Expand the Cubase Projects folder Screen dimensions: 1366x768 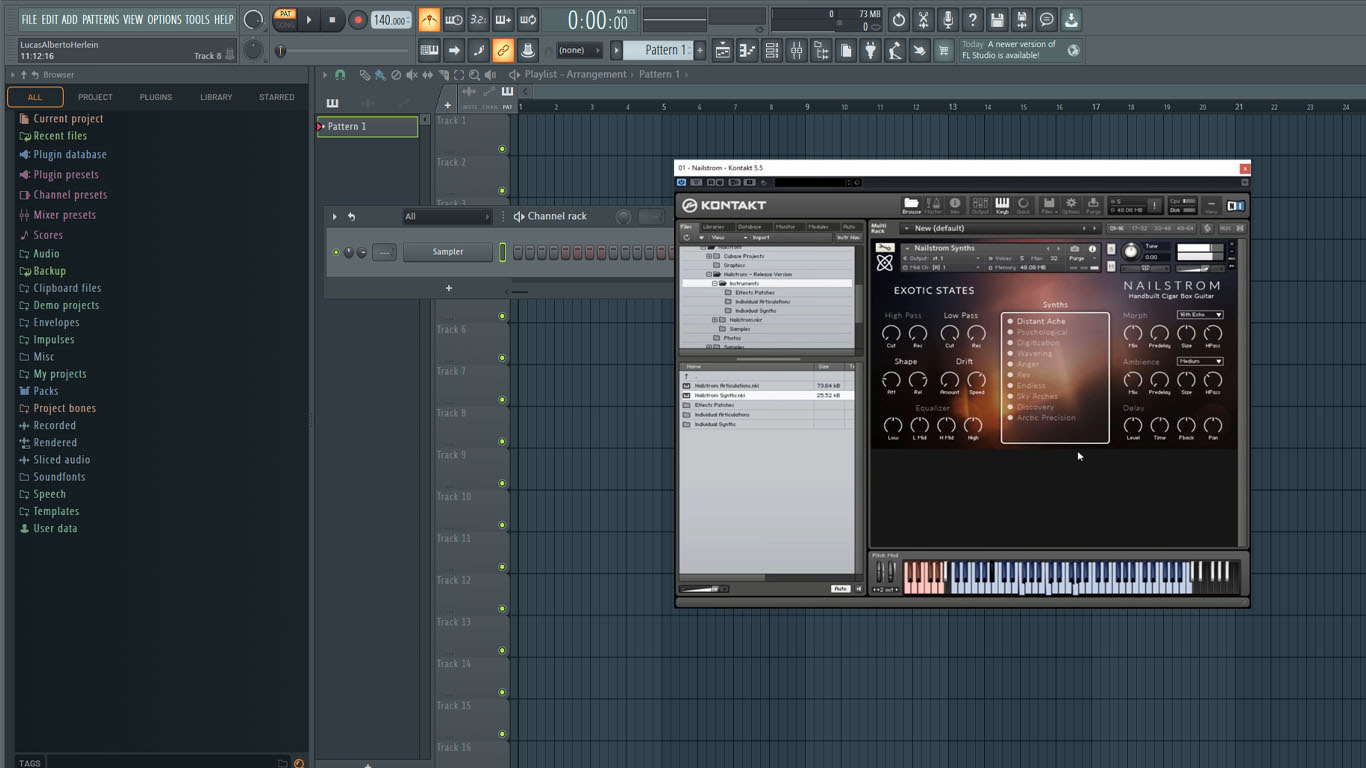pyautogui.click(x=709, y=256)
